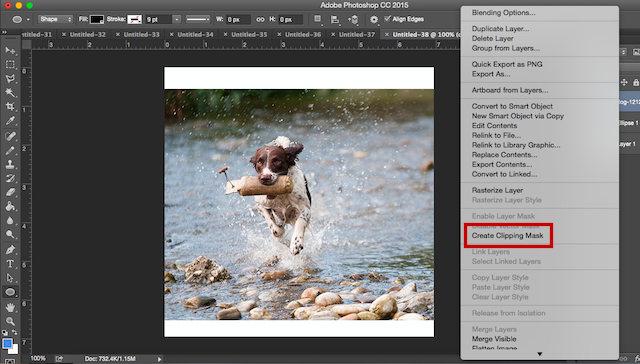This screenshot has width=640, height=364.
Task: Select the Ellipse shape tool
Action: coord(10,292)
